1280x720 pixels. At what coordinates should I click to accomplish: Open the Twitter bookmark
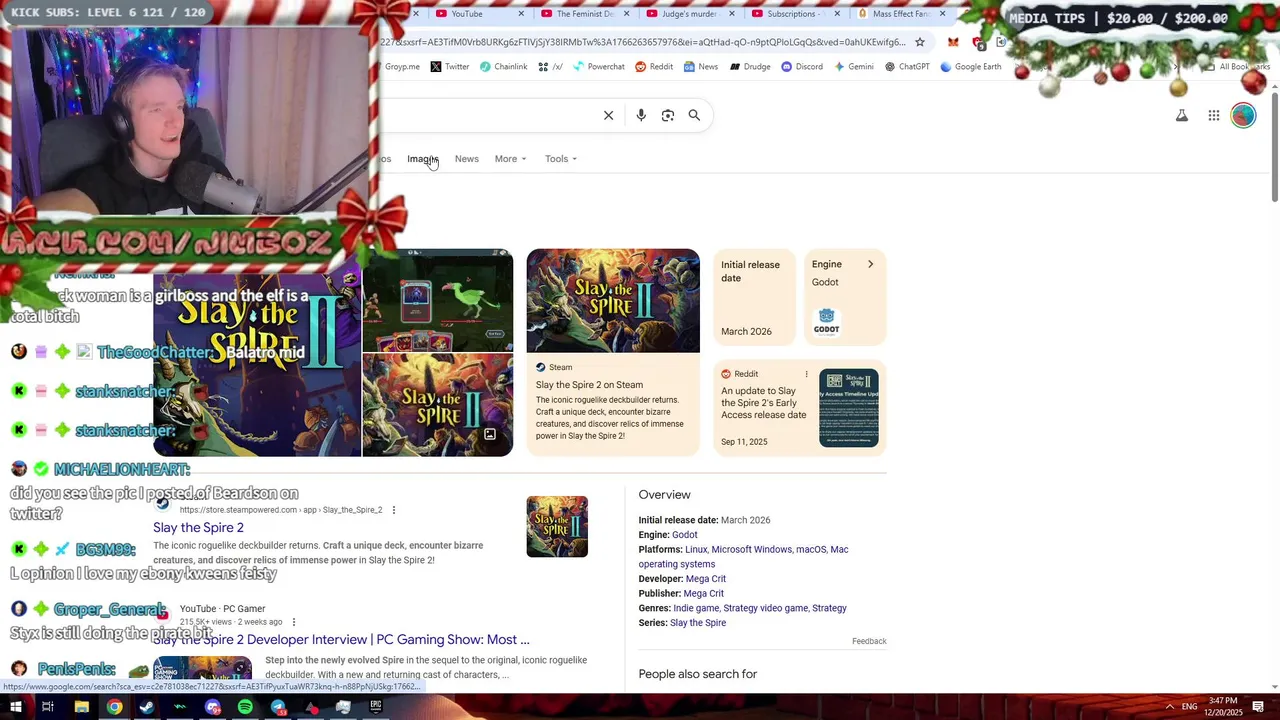449,67
